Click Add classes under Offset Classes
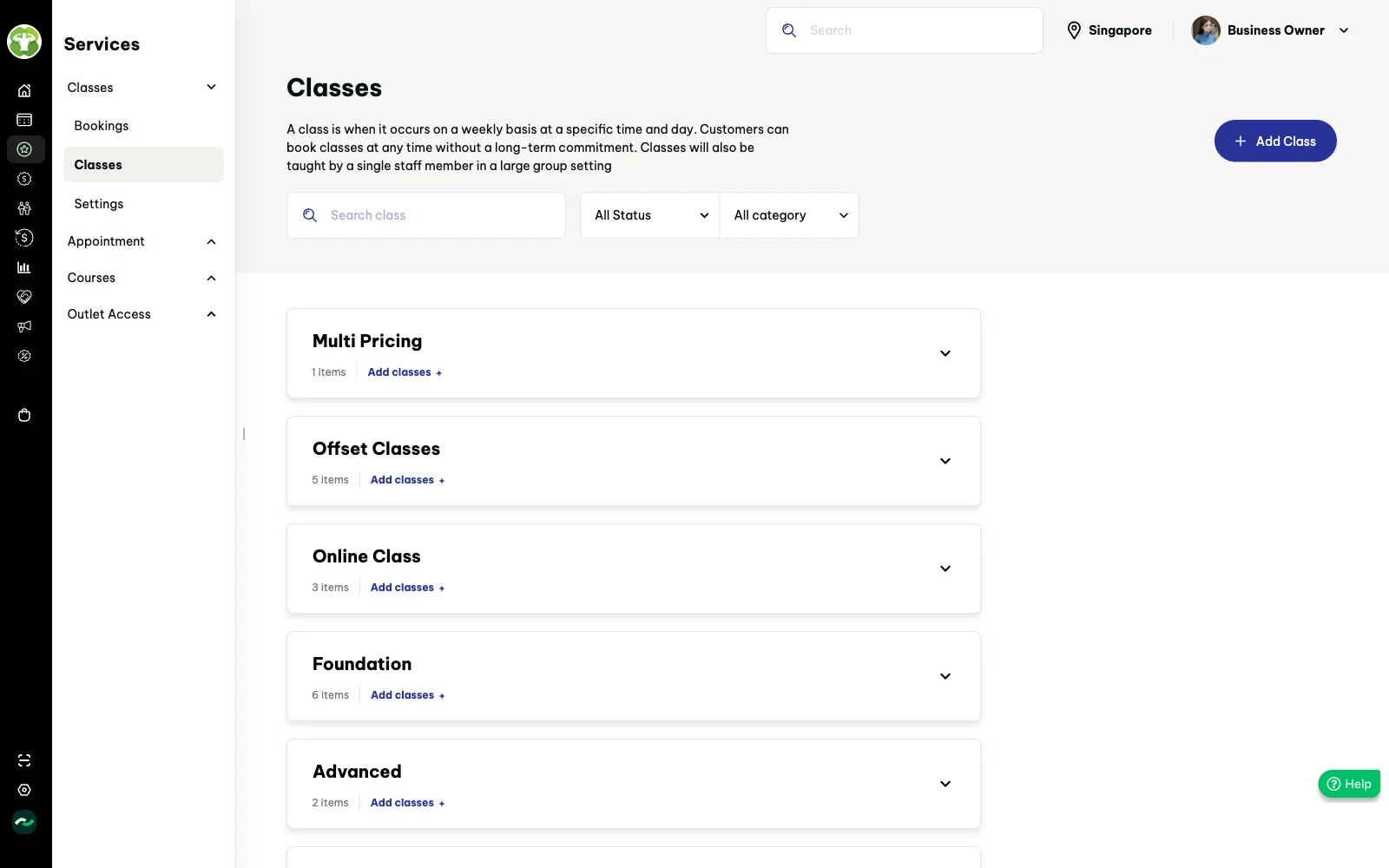Viewport: 1389px width, 868px height. (407, 480)
